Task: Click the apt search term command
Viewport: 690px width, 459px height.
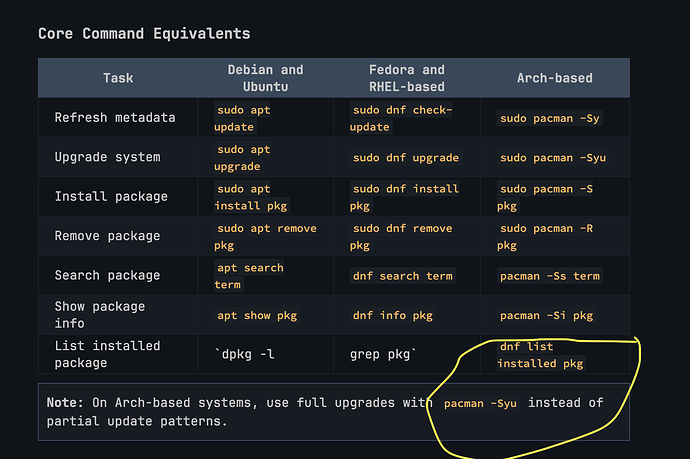Action: pos(249,276)
